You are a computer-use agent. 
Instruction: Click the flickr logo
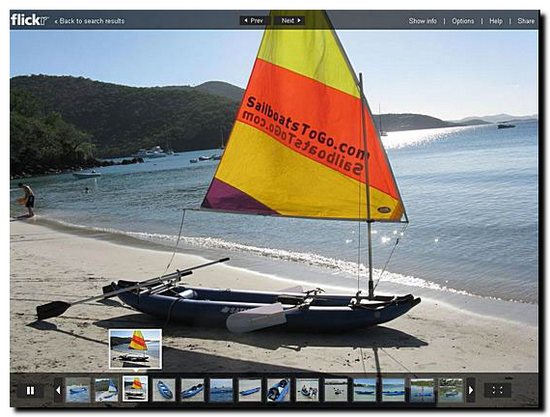pyautogui.click(x=29, y=20)
